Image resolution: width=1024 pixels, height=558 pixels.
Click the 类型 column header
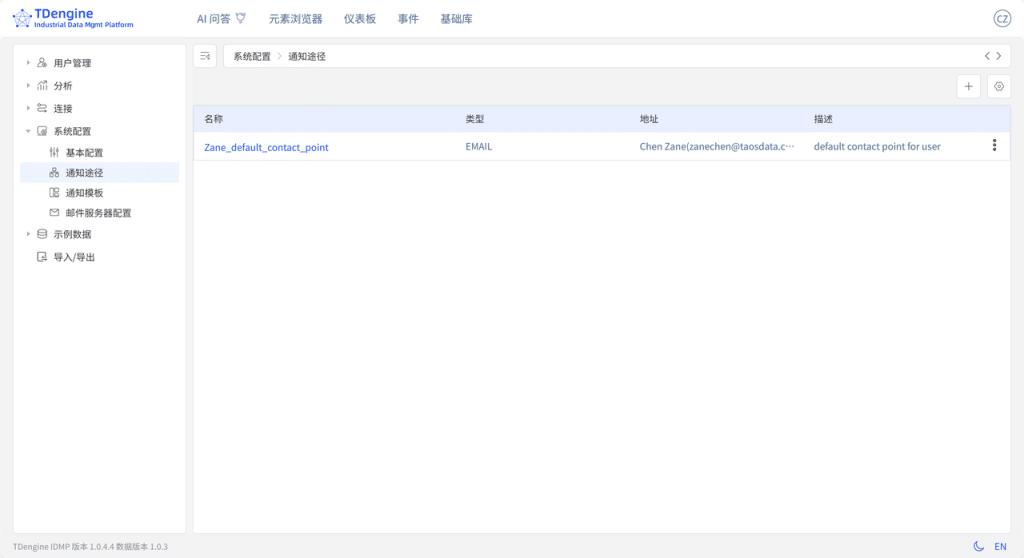[x=475, y=119]
